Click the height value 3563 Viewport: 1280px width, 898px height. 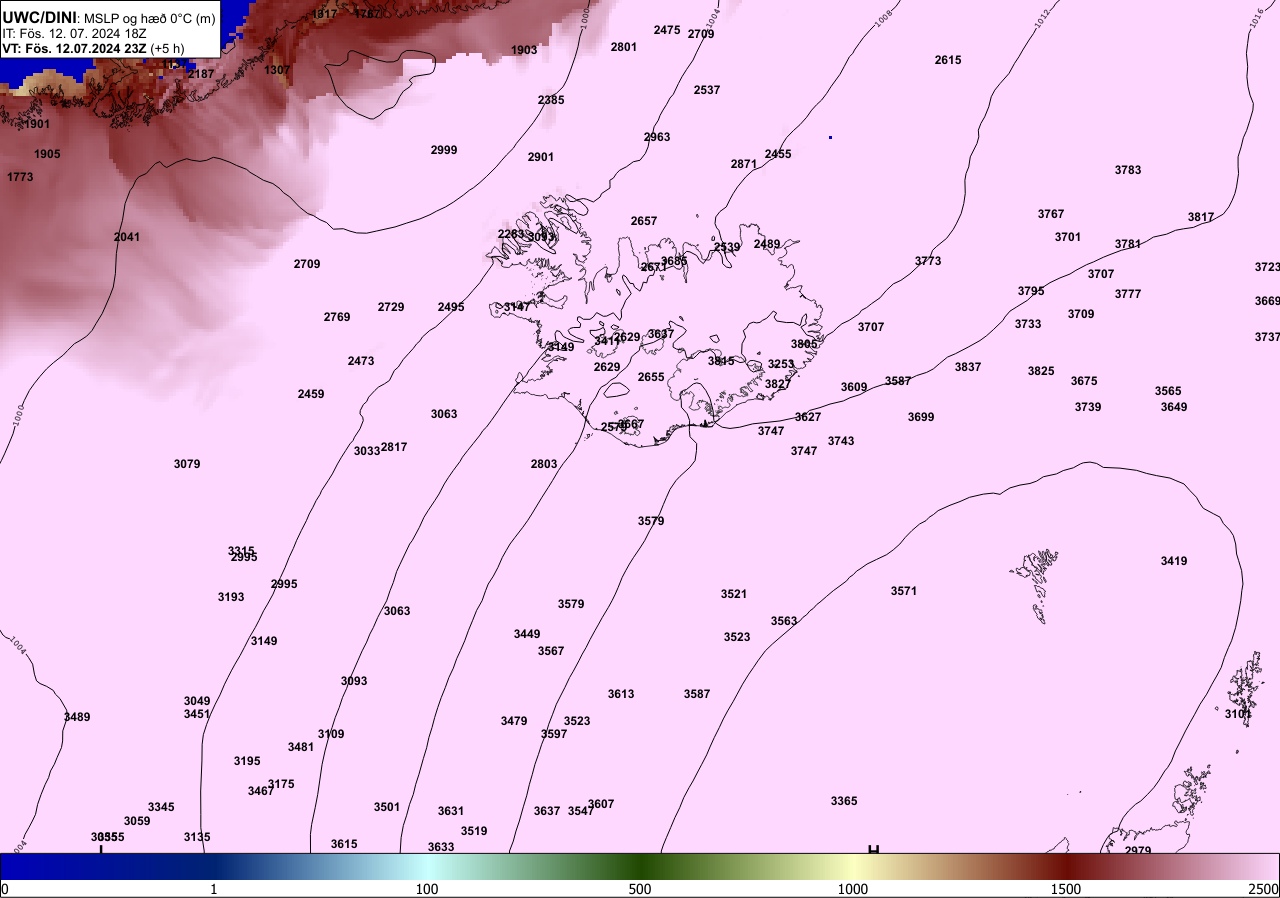click(x=784, y=621)
